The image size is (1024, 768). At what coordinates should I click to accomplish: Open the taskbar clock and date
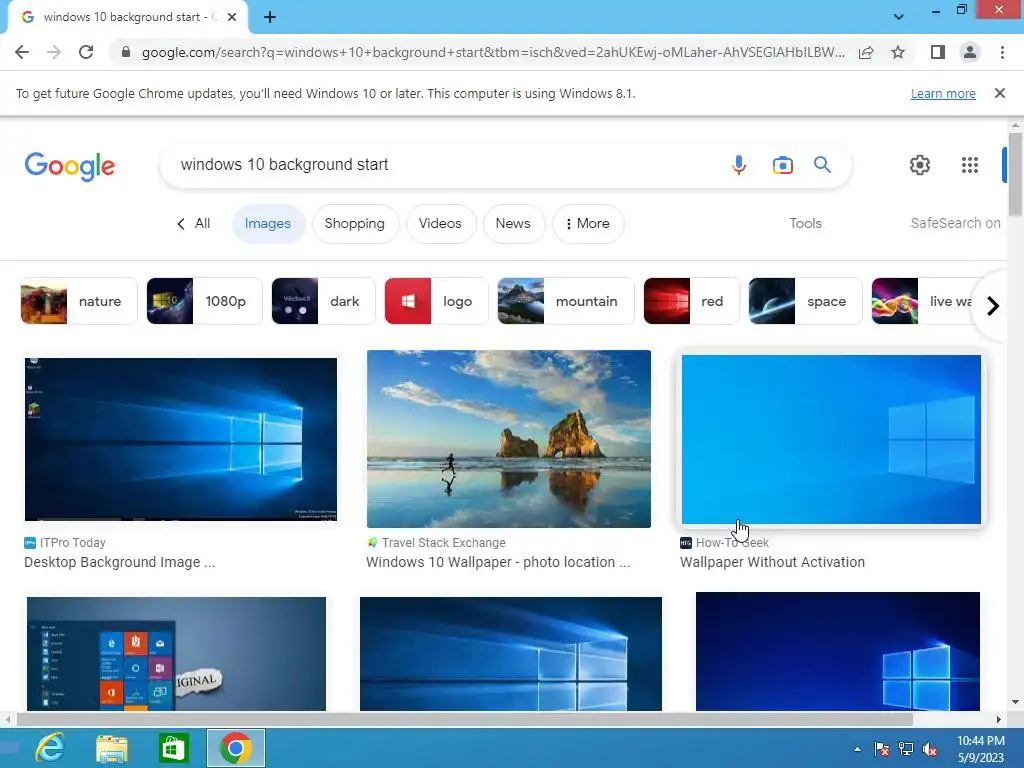coord(980,749)
